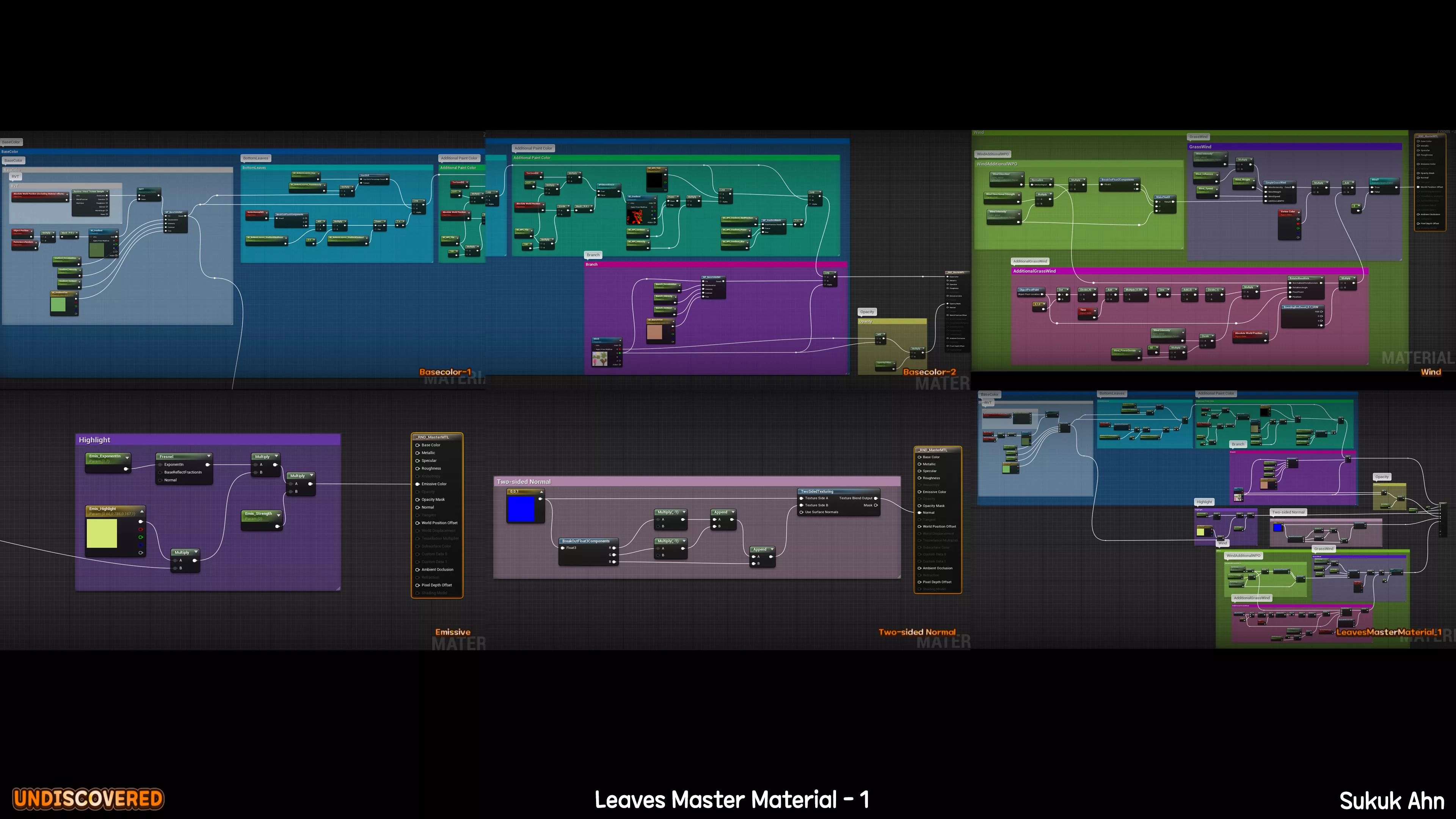Click Fresnel node's Normal input pin
This screenshot has height=819, width=1456.
(160, 480)
